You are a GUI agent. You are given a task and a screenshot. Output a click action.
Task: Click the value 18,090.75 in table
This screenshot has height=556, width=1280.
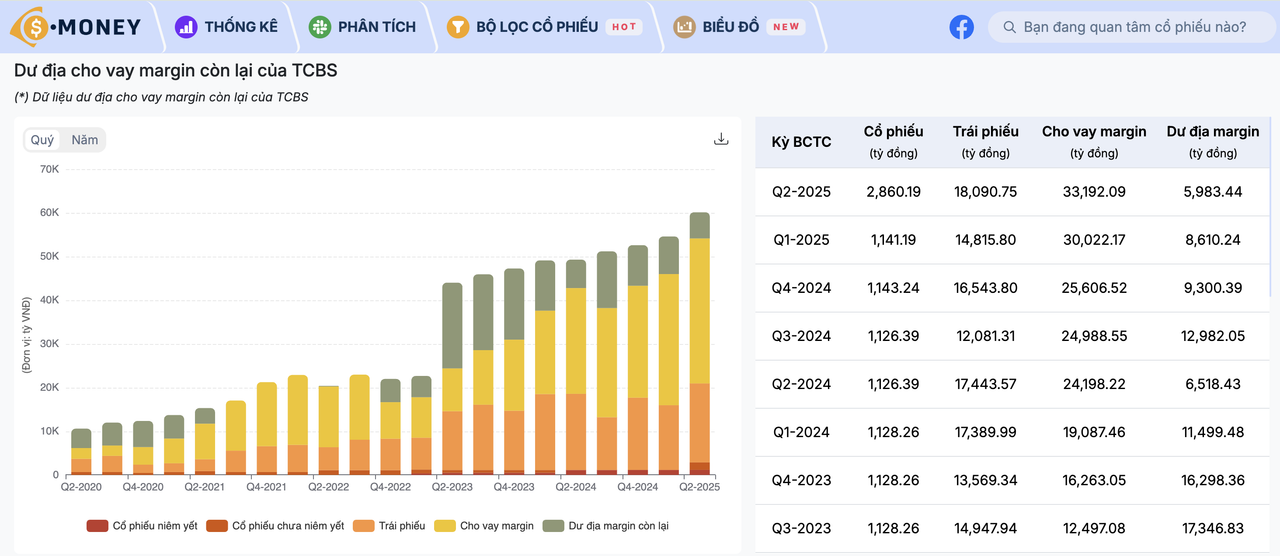coord(985,191)
